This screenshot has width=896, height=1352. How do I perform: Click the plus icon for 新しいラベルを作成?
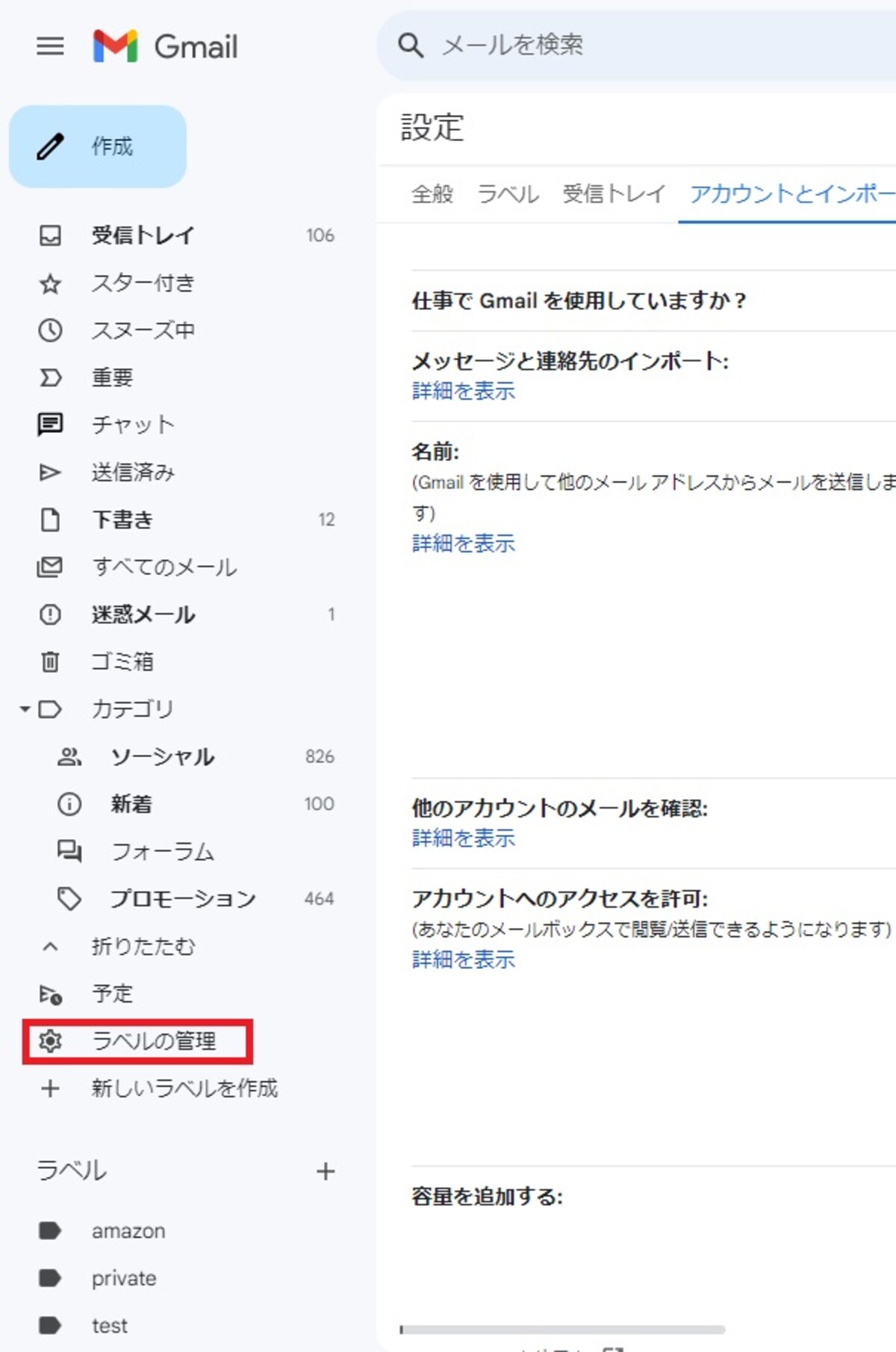point(50,1088)
